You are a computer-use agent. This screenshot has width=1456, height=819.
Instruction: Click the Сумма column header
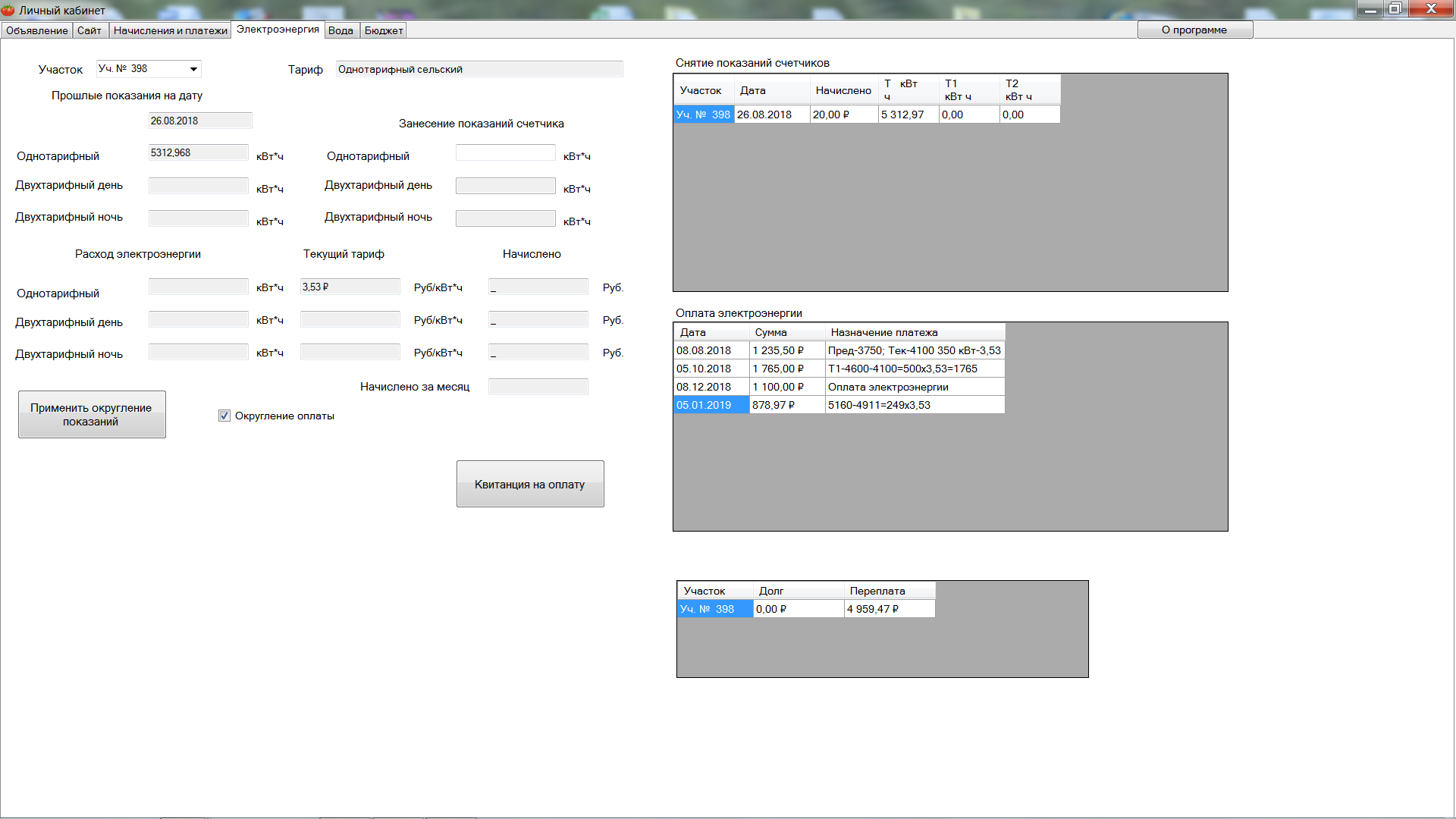(786, 332)
